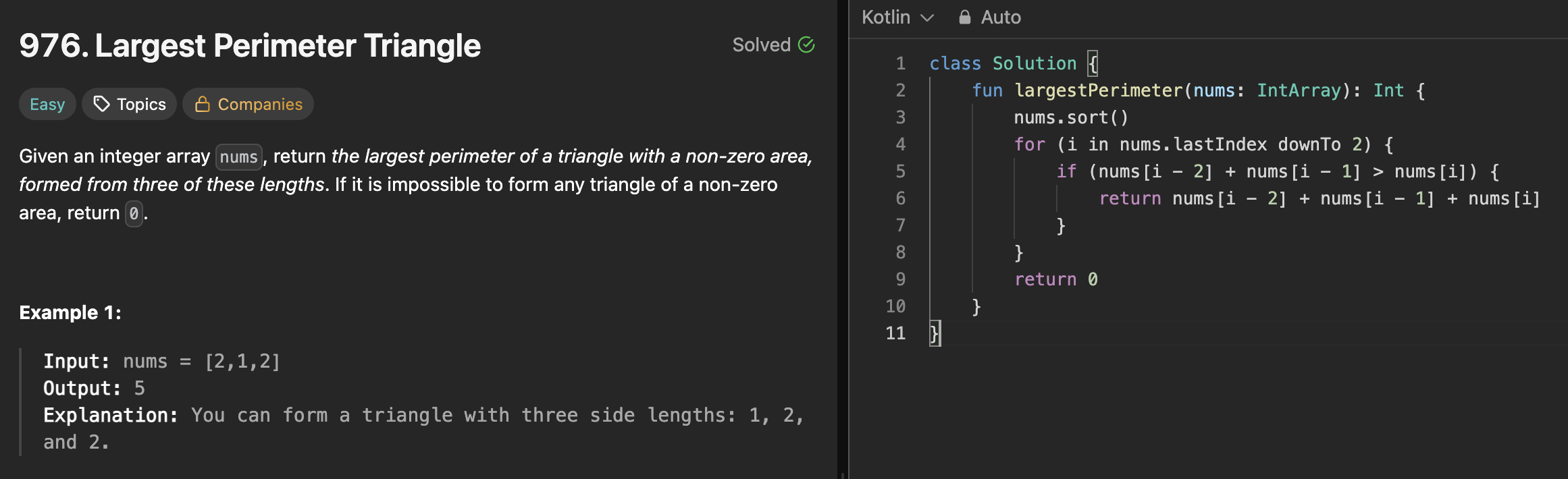
Task: Click the lock icon on Companies
Action: (202, 104)
